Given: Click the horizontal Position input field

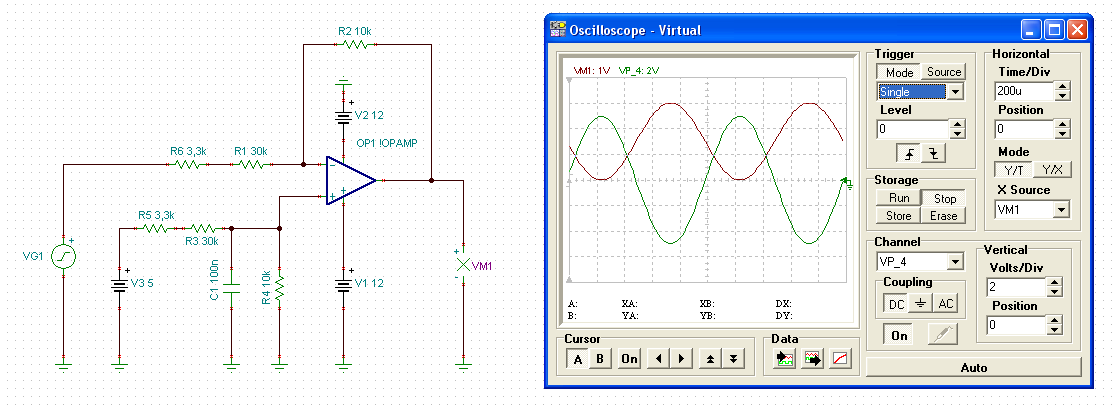Looking at the screenshot, I should 1025,130.
